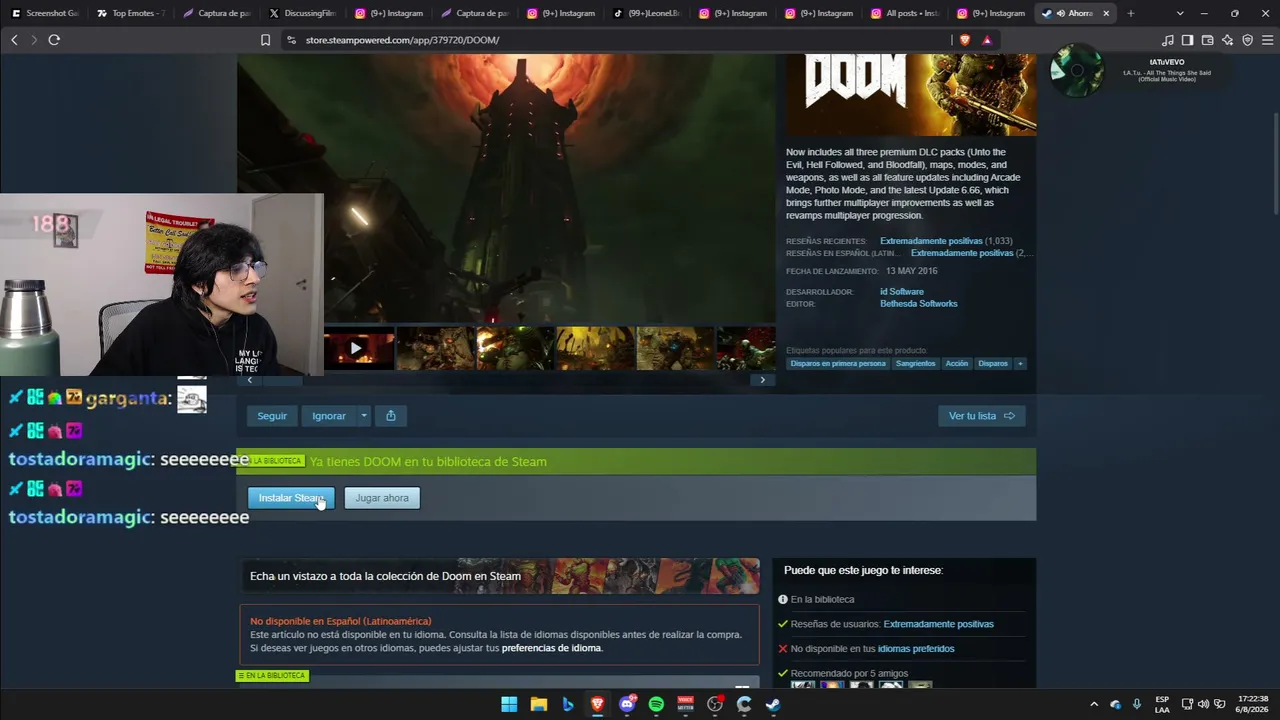Open Ver tu lista wishlist button
The image size is (1280, 720).
pyautogui.click(x=981, y=416)
